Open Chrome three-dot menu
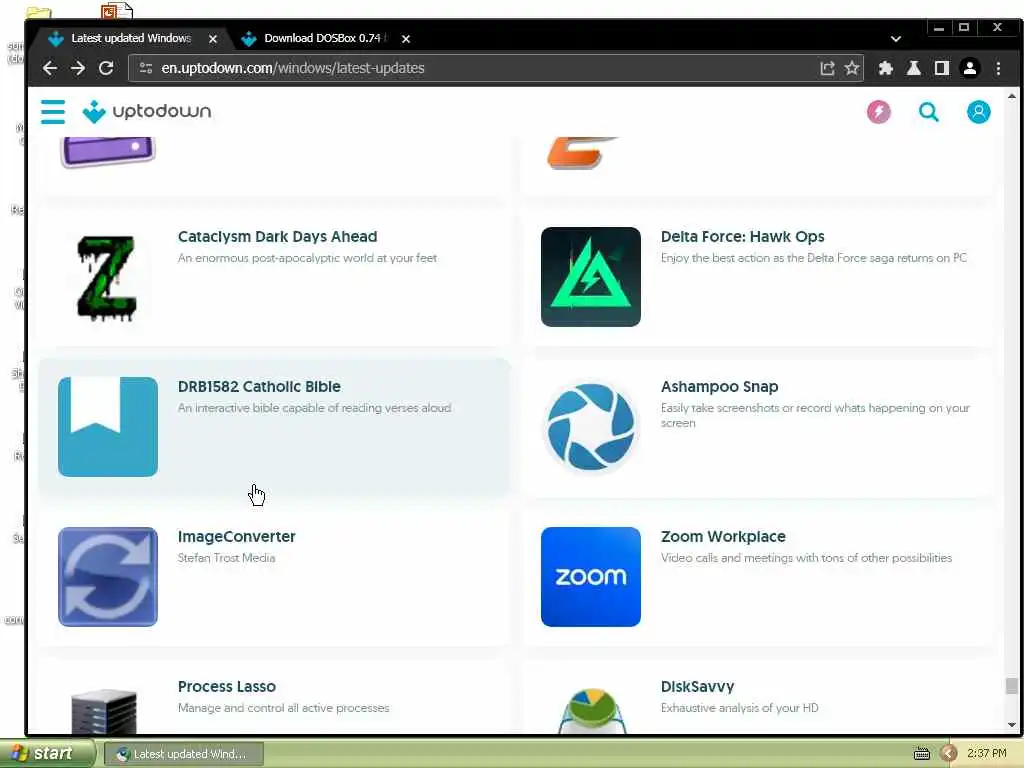The width and height of the screenshot is (1024, 768). [x=999, y=68]
